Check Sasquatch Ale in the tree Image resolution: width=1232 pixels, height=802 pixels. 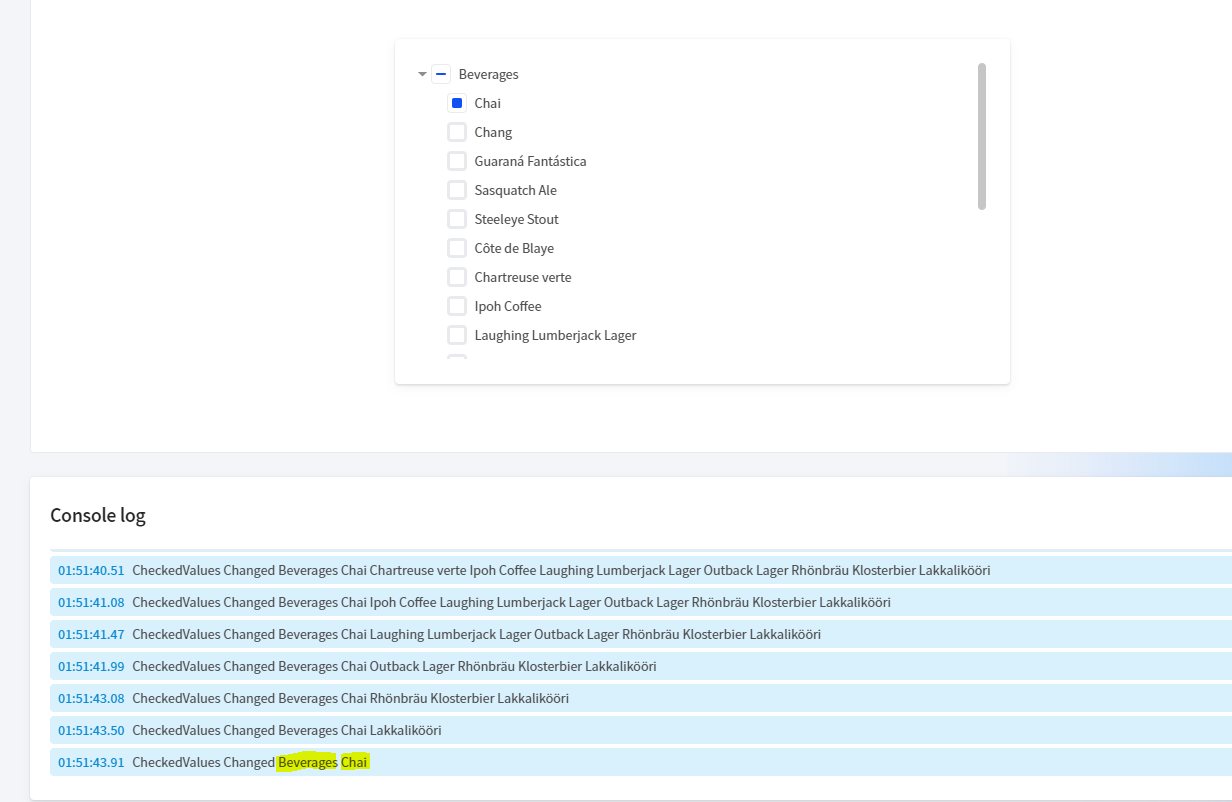pos(457,190)
